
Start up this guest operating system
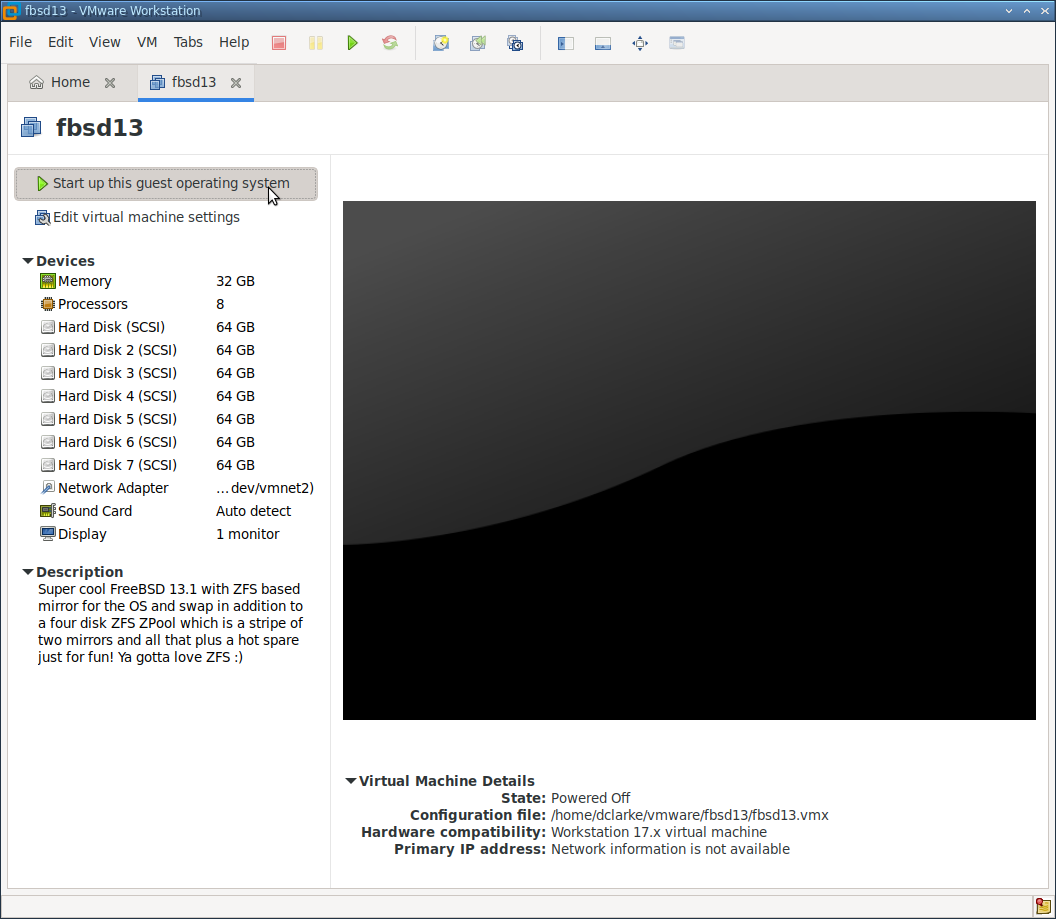point(166,184)
